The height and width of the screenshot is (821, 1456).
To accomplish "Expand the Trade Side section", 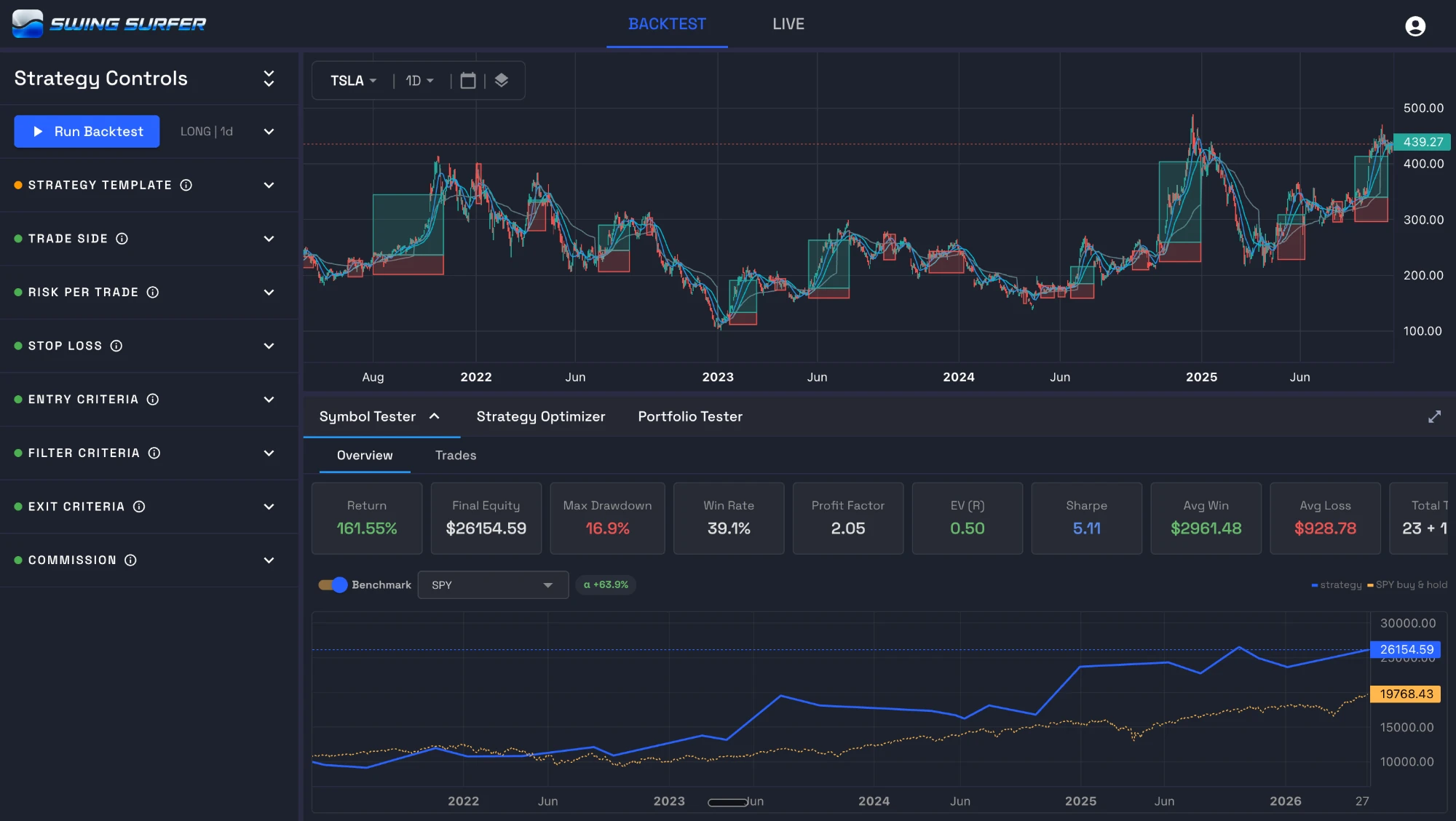I will pos(269,239).
